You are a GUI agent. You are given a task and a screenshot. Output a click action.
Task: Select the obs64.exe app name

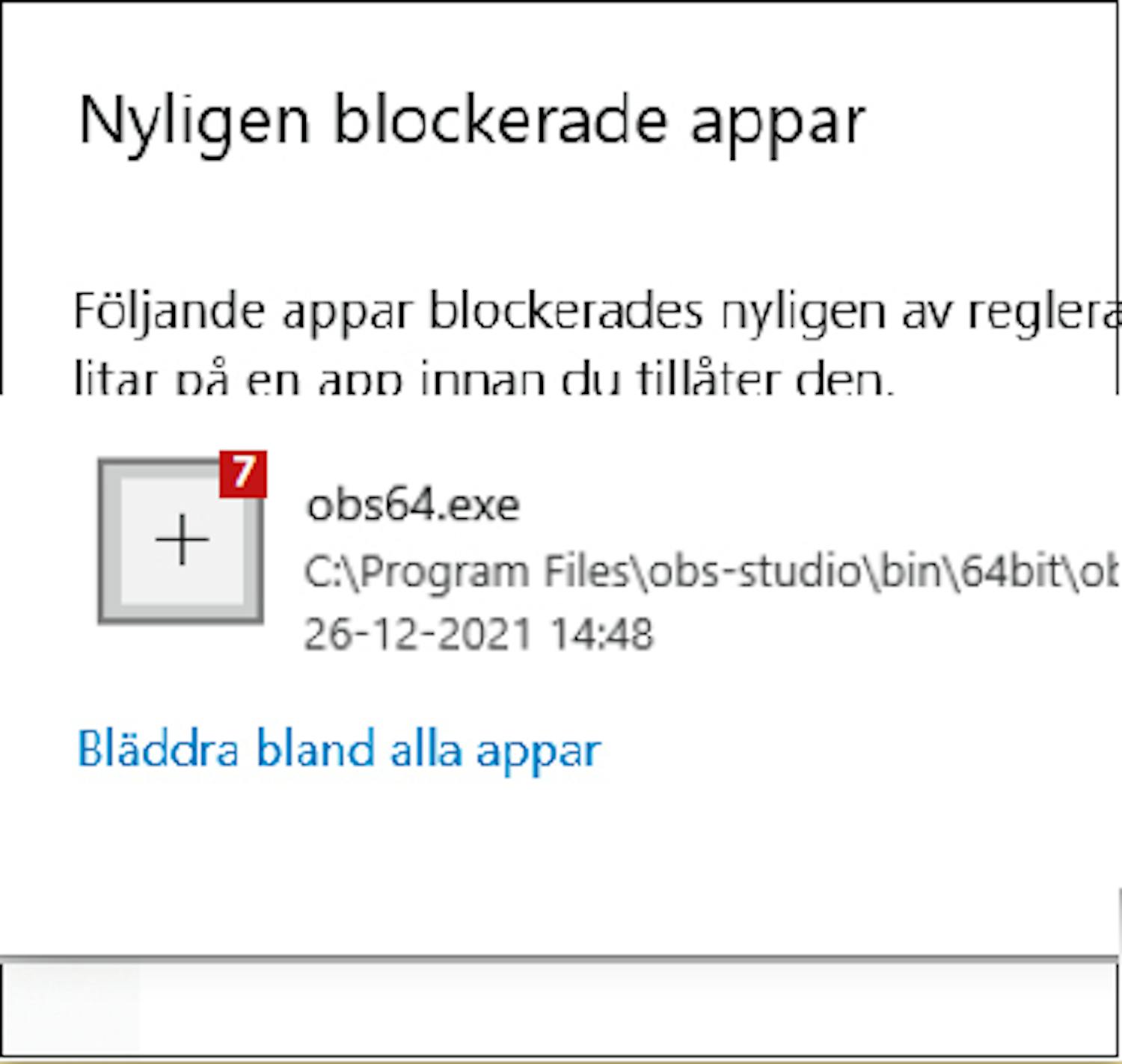(413, 505)
